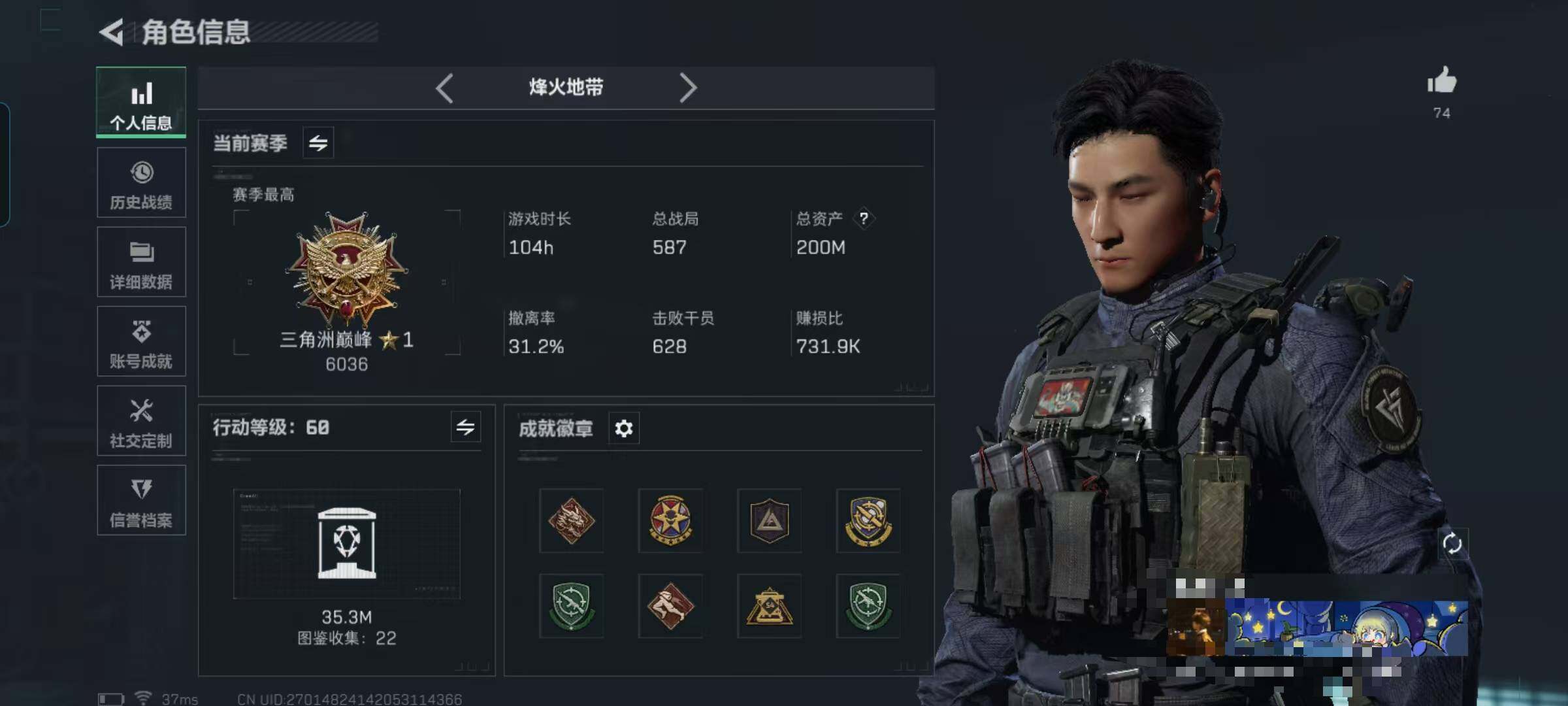Select 详细数据 in the sidebar
The image size is (1568, 706).
coord(141,262)
